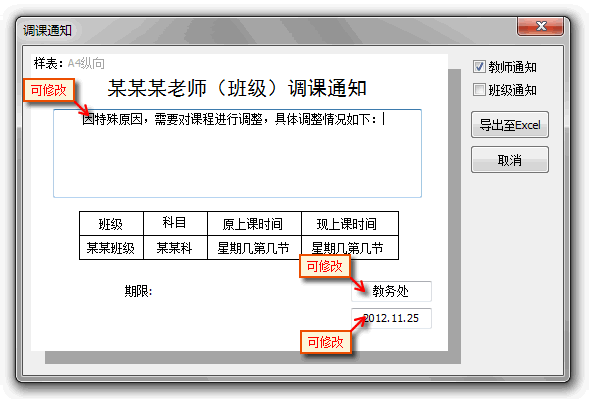The image size is (589, 399).
Task: Tick the 班级通知 checkbox
Action: [479, 90]
